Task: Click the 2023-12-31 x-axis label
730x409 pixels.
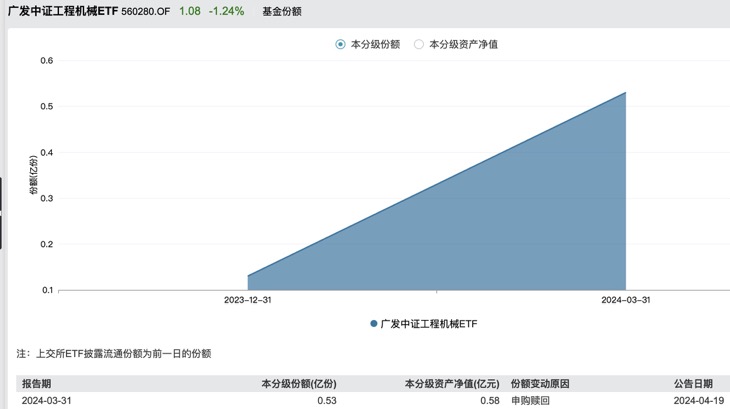Action: (x=247, y=300)
